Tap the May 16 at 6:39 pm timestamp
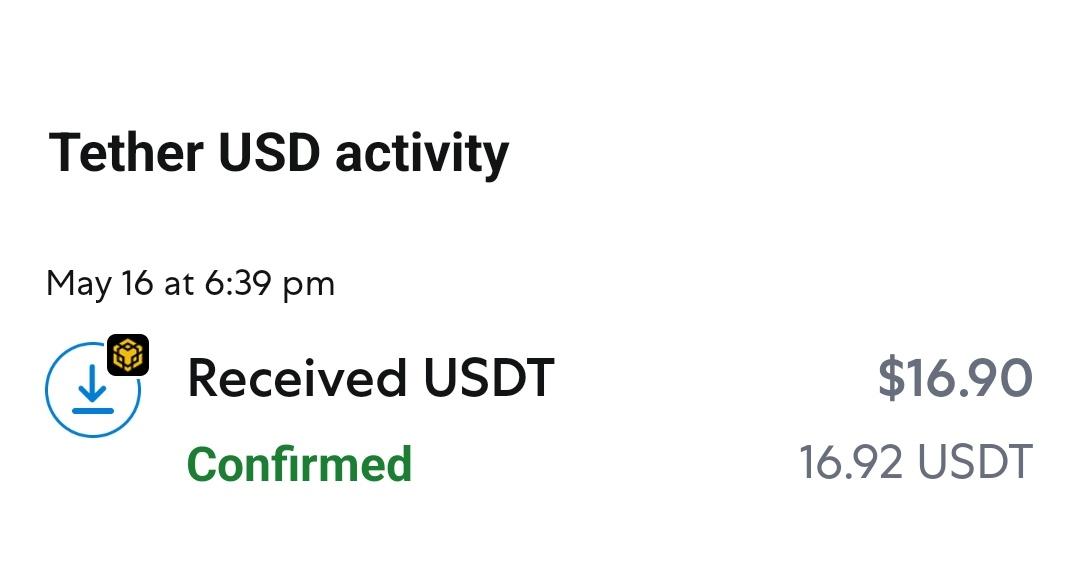The height and width of the screenshot is (587, 1080). [191, 283]
